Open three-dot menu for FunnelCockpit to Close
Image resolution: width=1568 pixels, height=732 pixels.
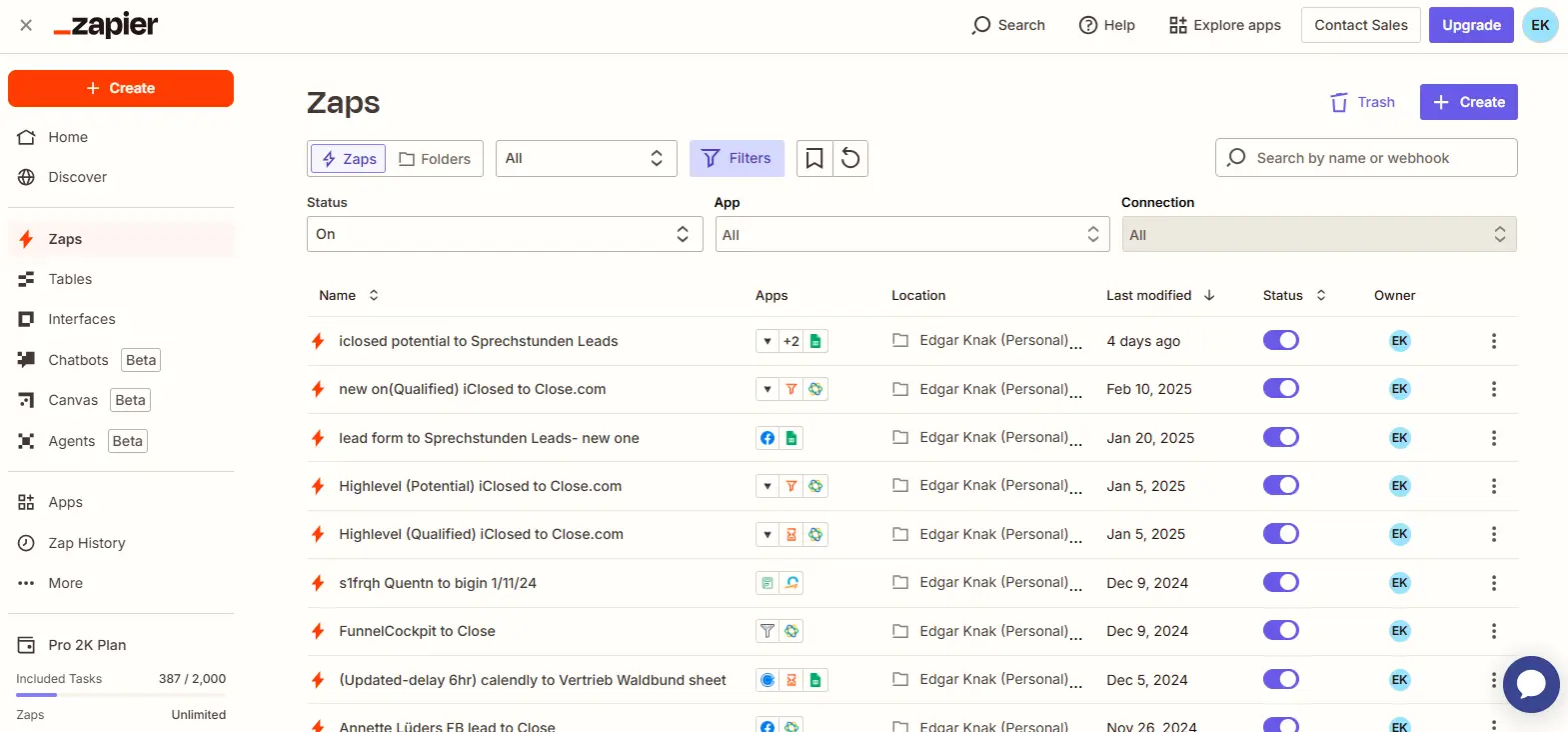[x=1493, y=631]
